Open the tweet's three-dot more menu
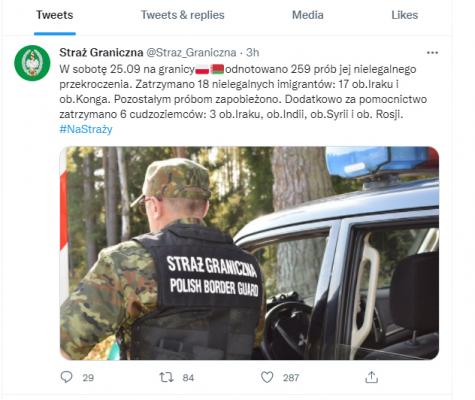475x400 pixels. pos(432,53)
